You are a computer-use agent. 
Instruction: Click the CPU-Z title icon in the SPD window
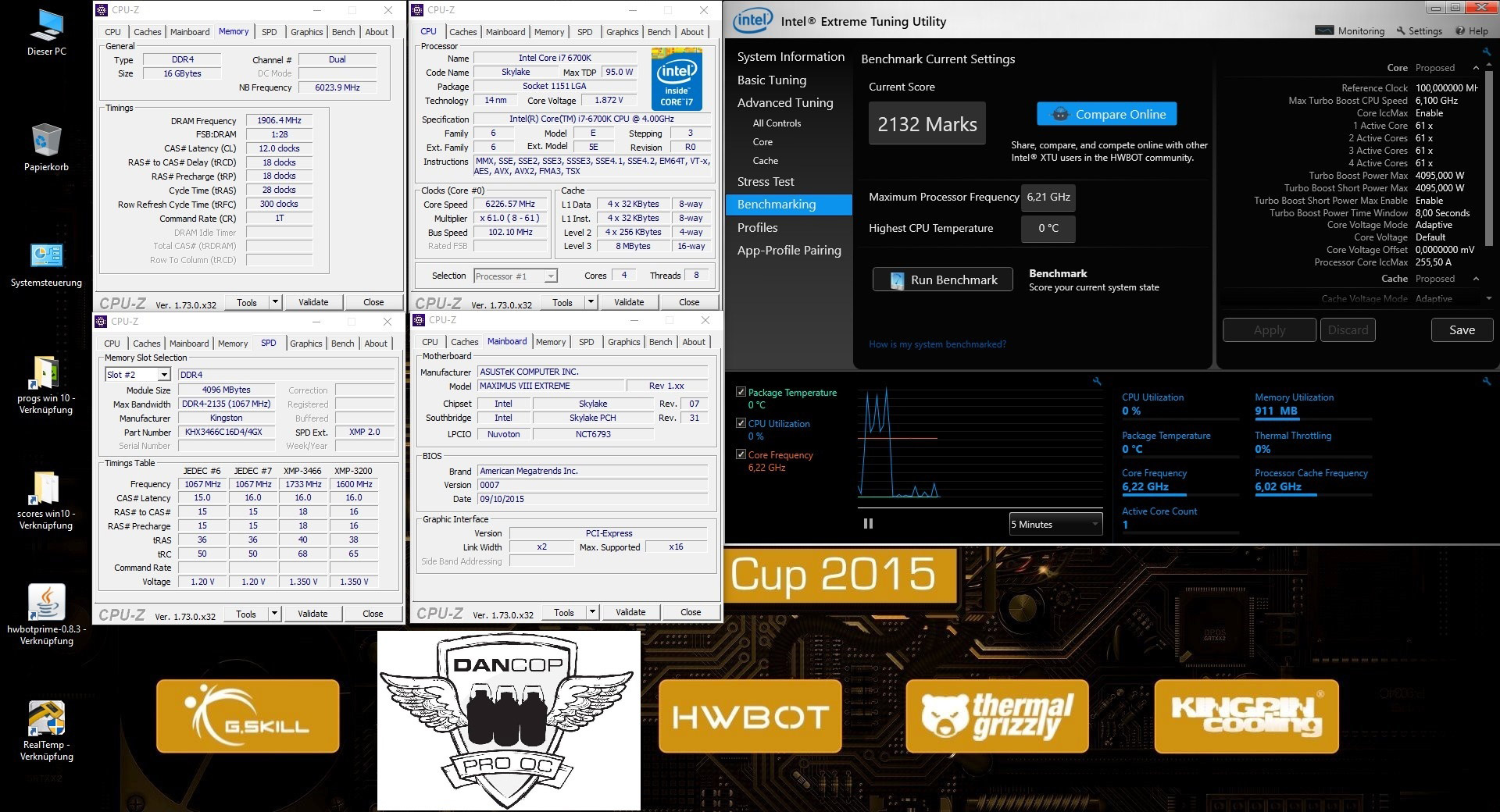pyautogui.click(x=101, y=321)
